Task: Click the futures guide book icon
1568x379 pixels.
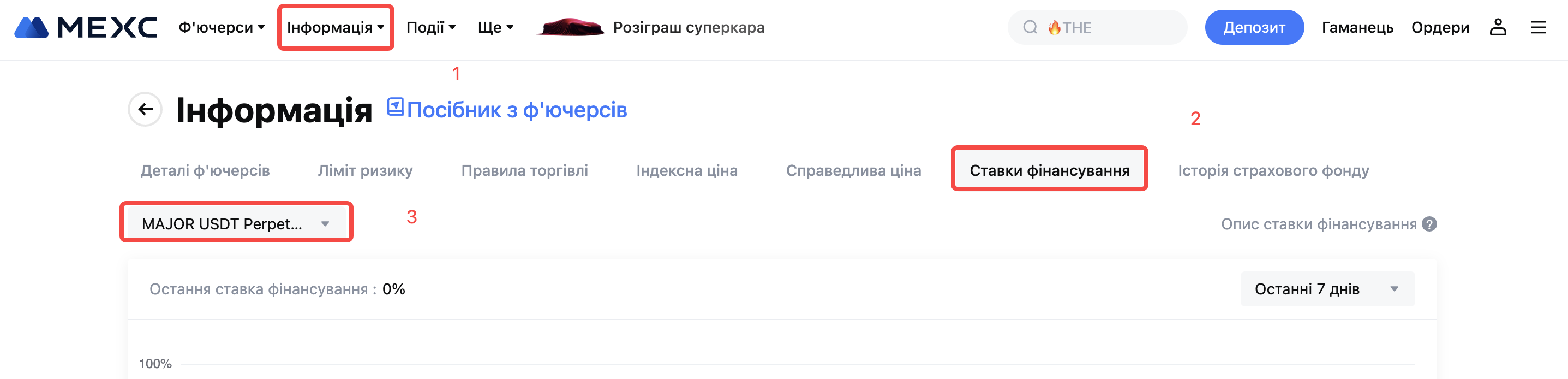Action: tap(395, 107)
